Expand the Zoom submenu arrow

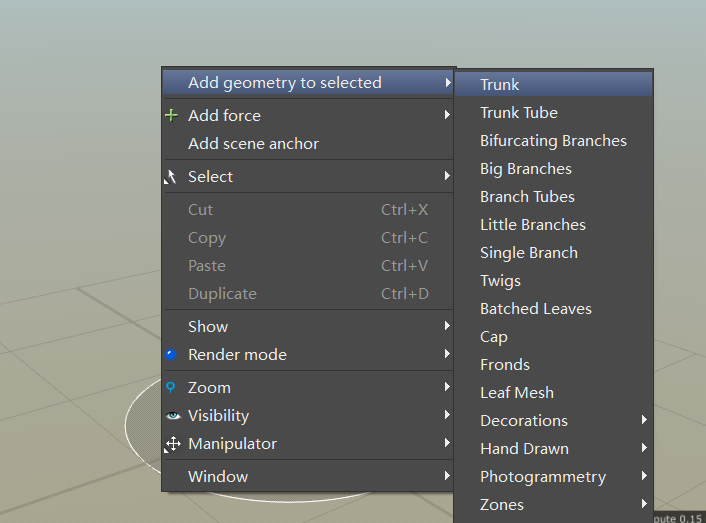coord(448,387)
